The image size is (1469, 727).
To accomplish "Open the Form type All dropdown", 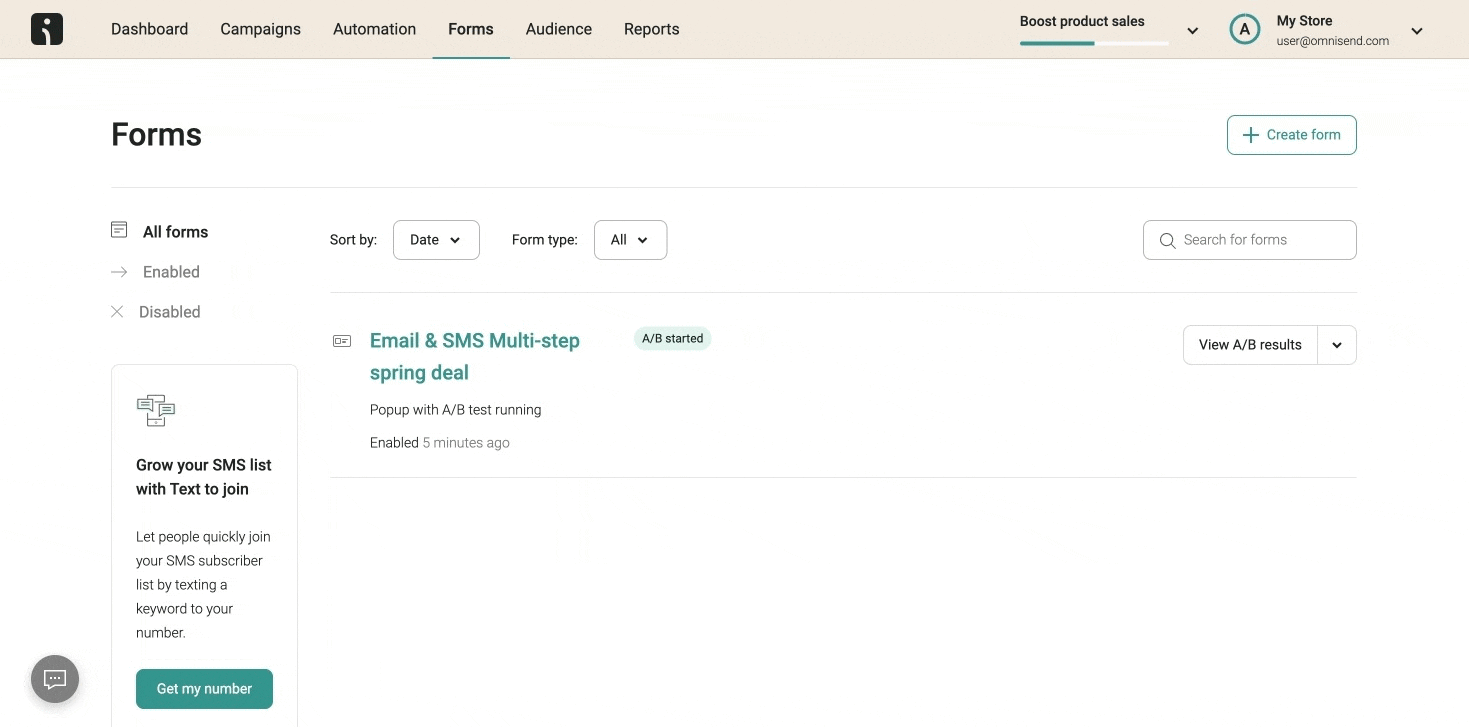I will (x=630, y=240).
